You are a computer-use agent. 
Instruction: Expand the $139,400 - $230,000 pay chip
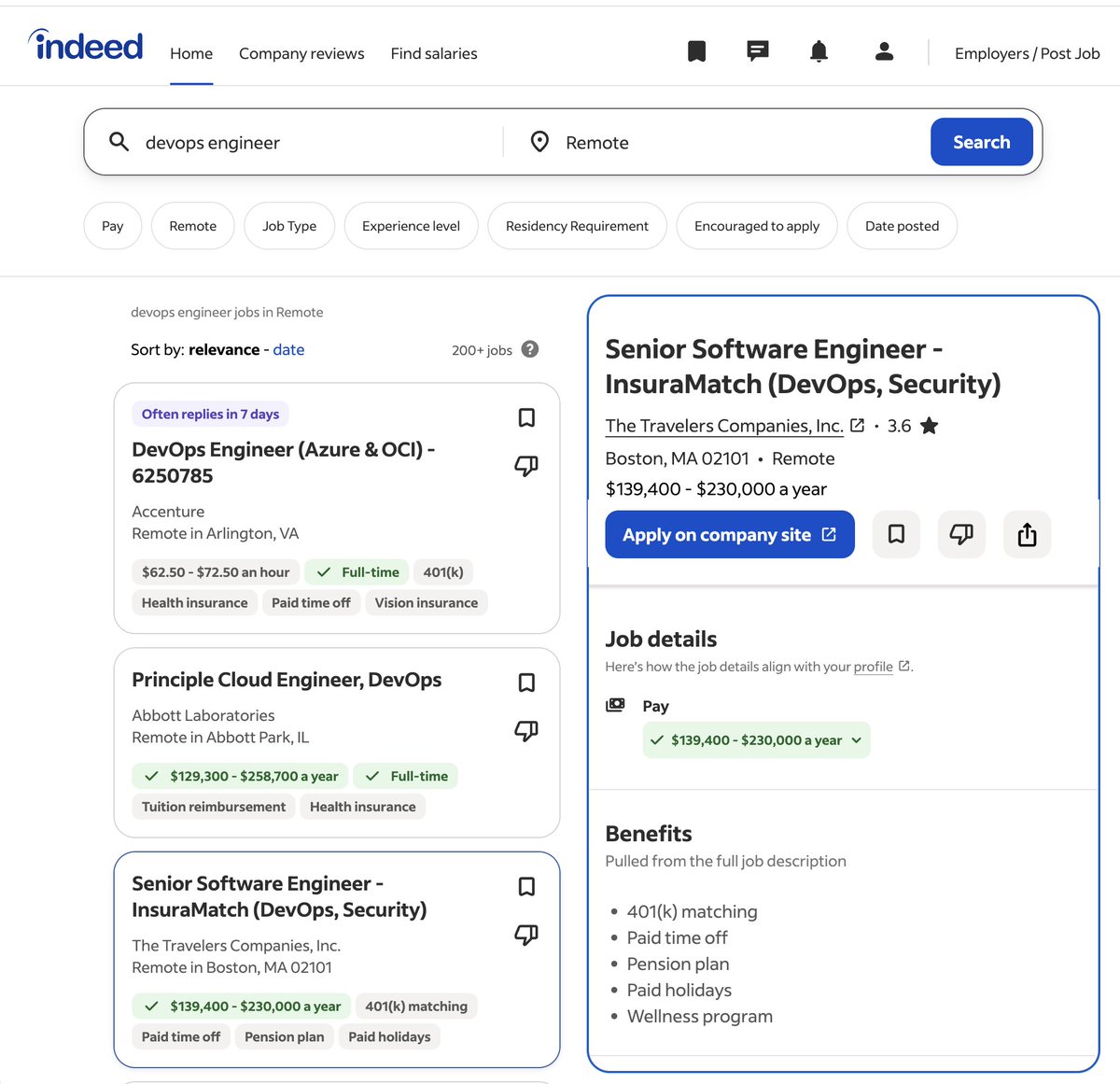(756, 739)
